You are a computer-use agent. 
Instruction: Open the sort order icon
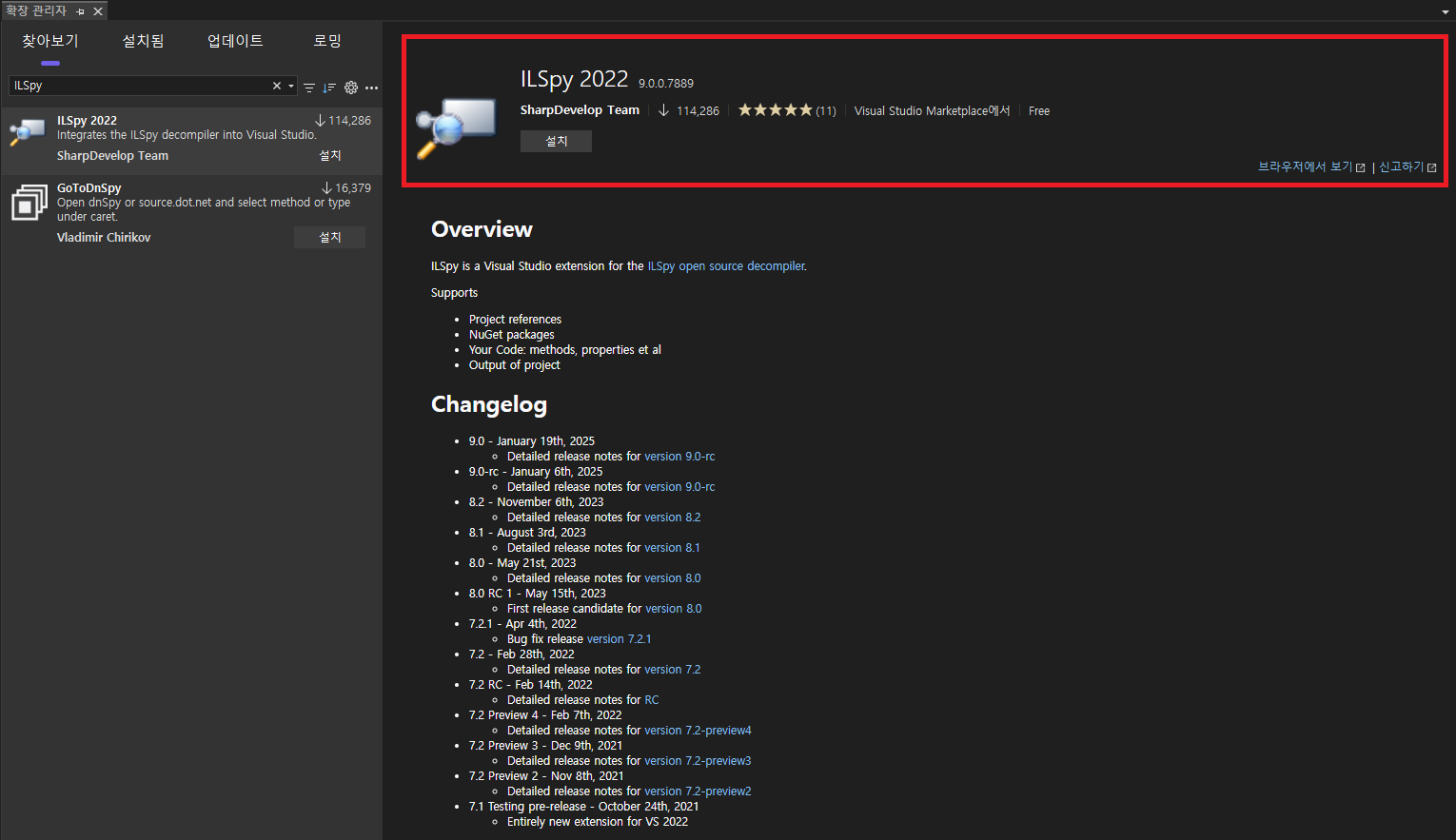pos(329,88)
